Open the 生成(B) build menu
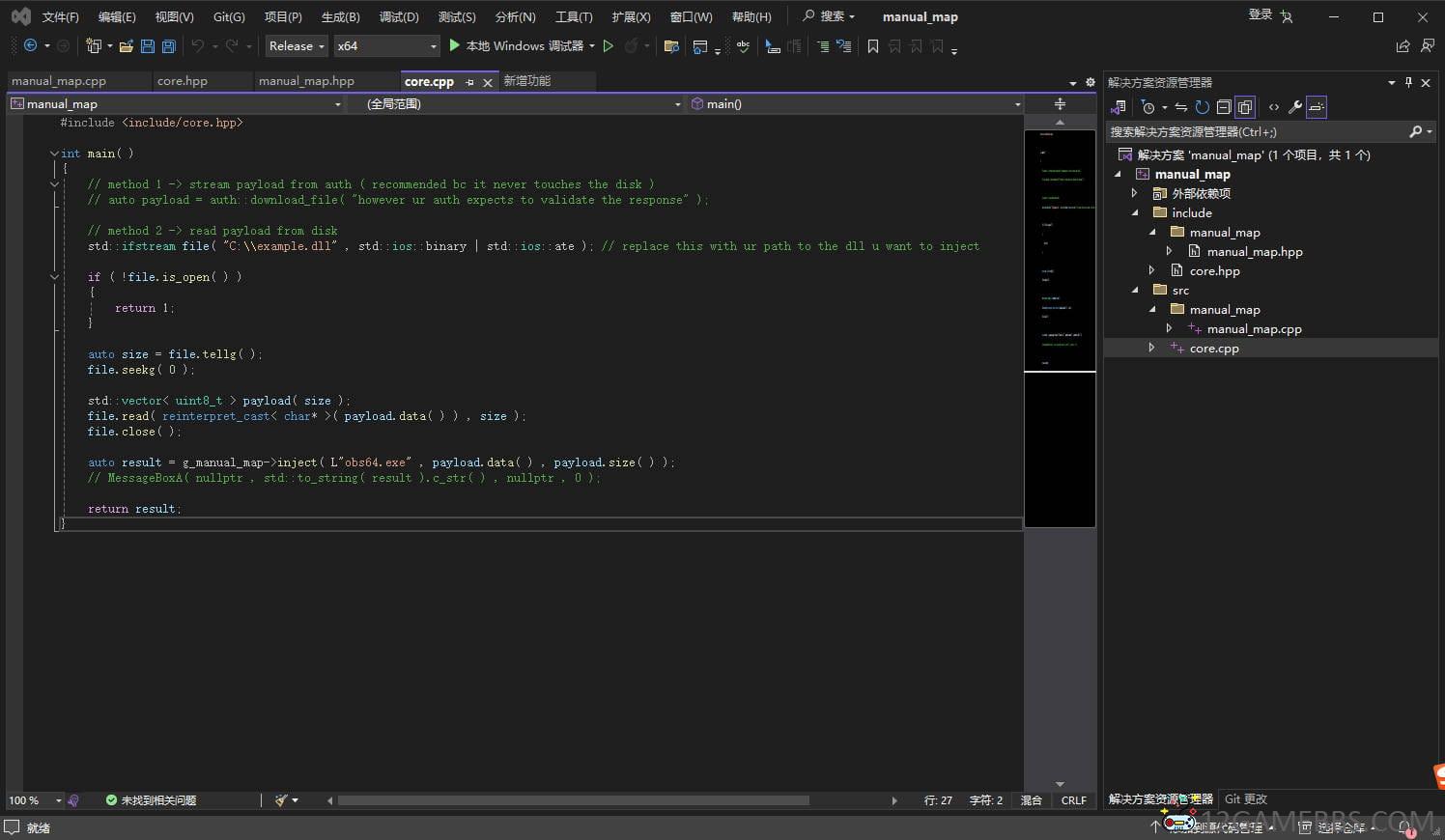This screenshot has height=840, width=1445. point(340,17)
